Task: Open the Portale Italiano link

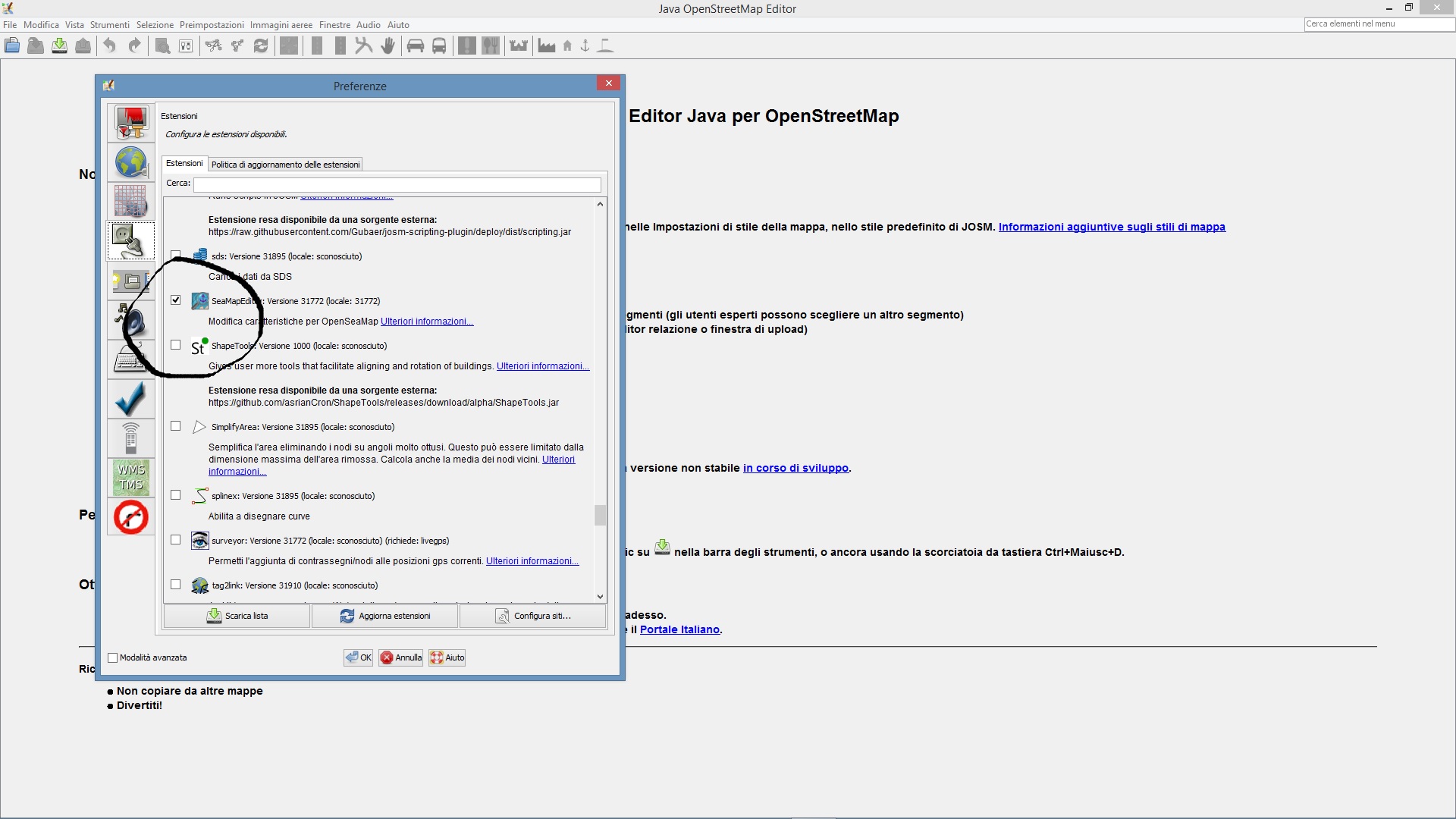Action: (x=679, y=629)
